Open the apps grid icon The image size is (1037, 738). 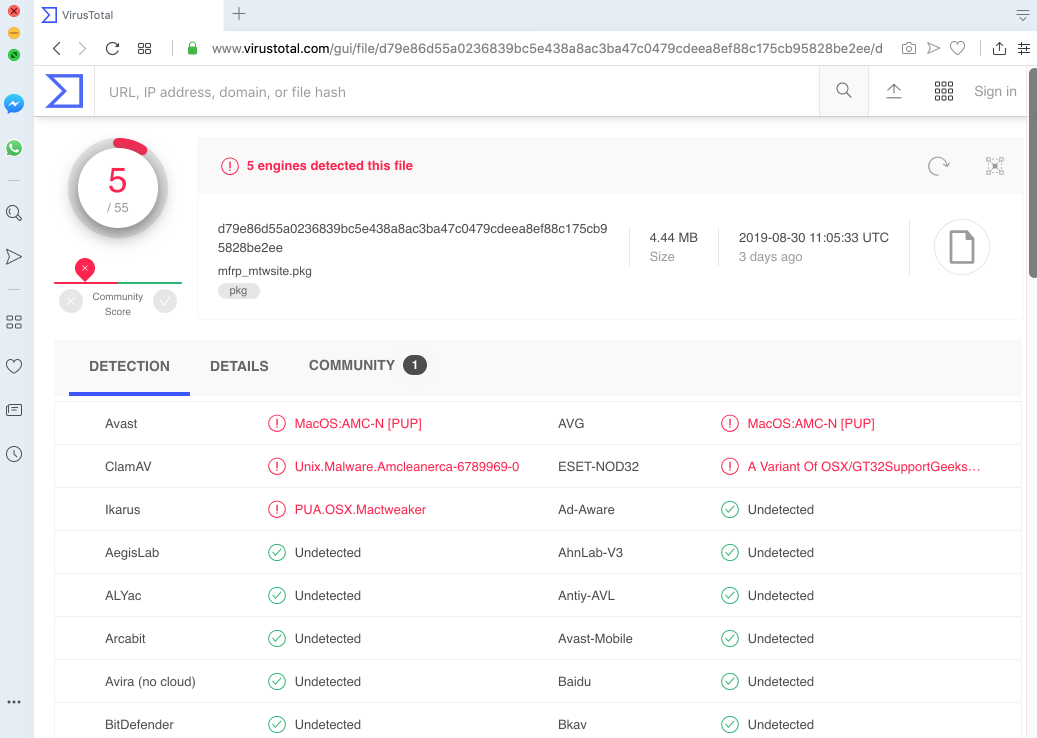pyautogui.click(x=943, y=91)
